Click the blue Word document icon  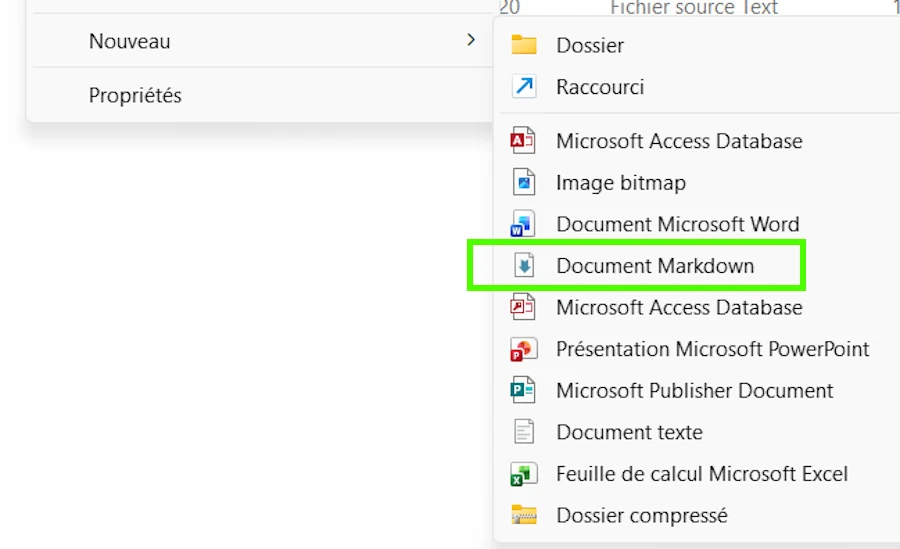523,224
